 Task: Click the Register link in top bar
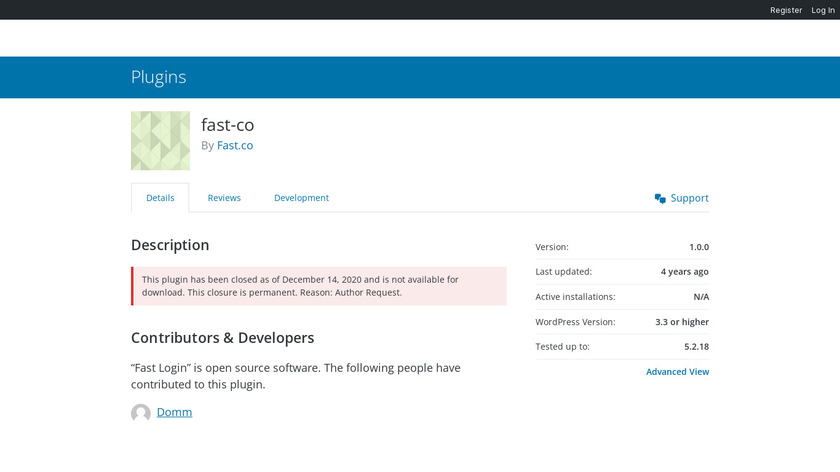click(x=786, y=10)
